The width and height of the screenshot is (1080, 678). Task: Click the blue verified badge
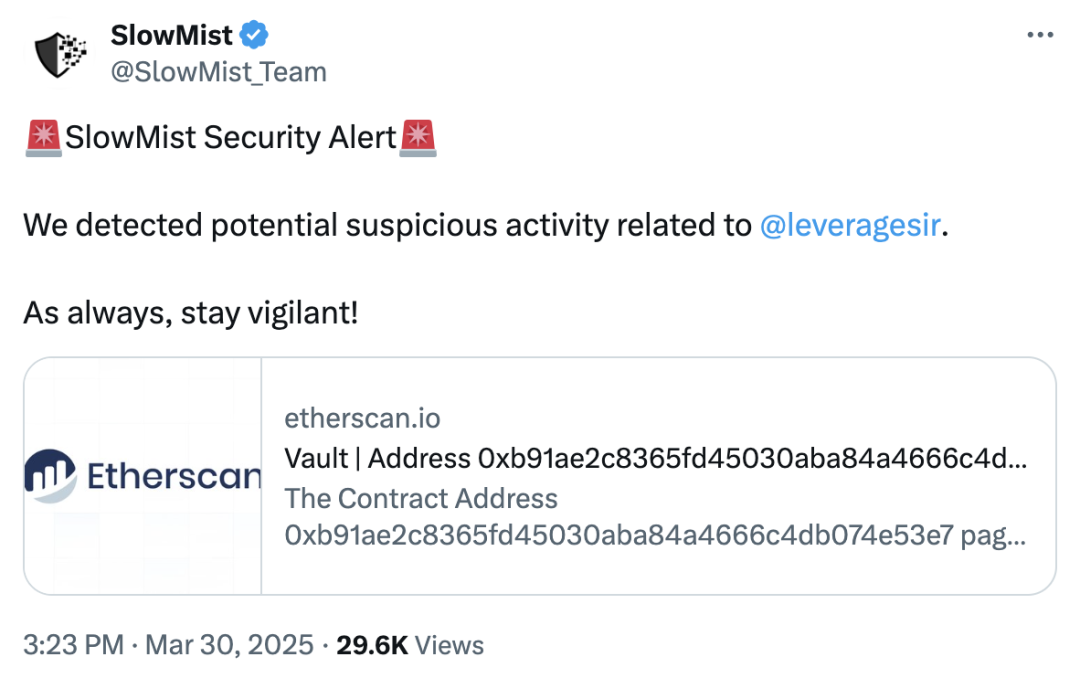[x=254, y=36]
